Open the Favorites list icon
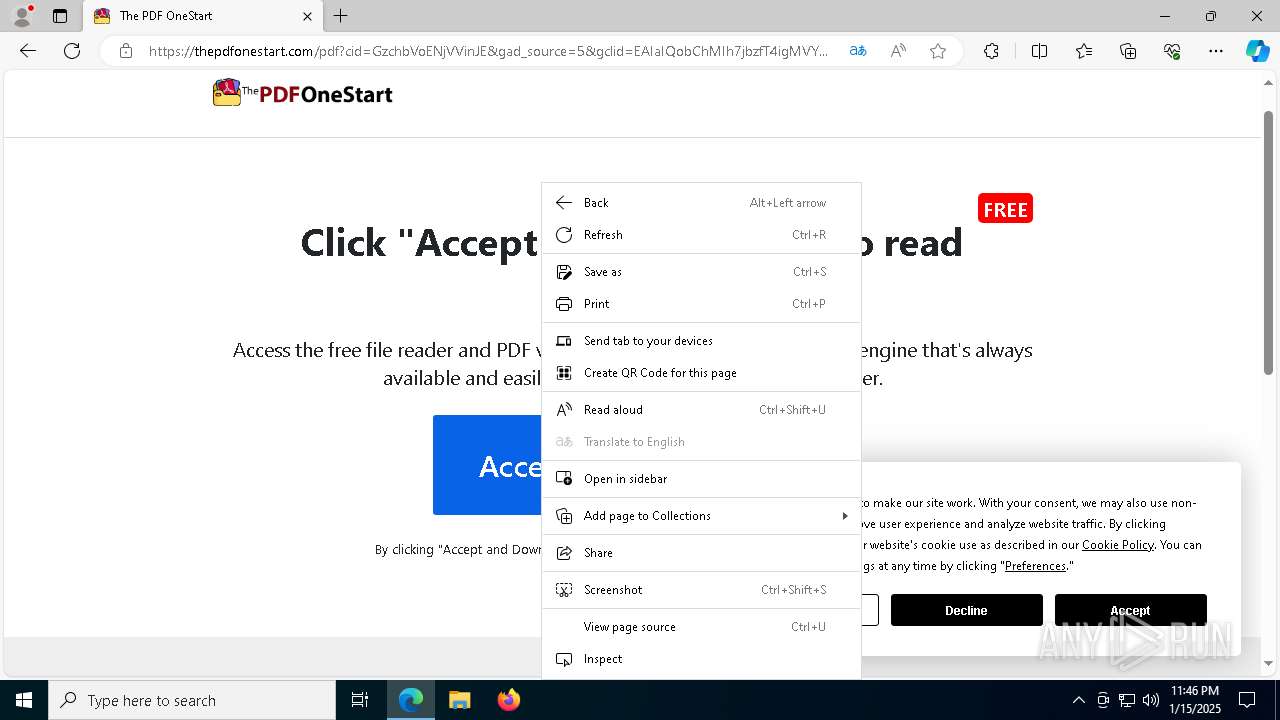The image size is (1280, 720). coord(1084,51)
